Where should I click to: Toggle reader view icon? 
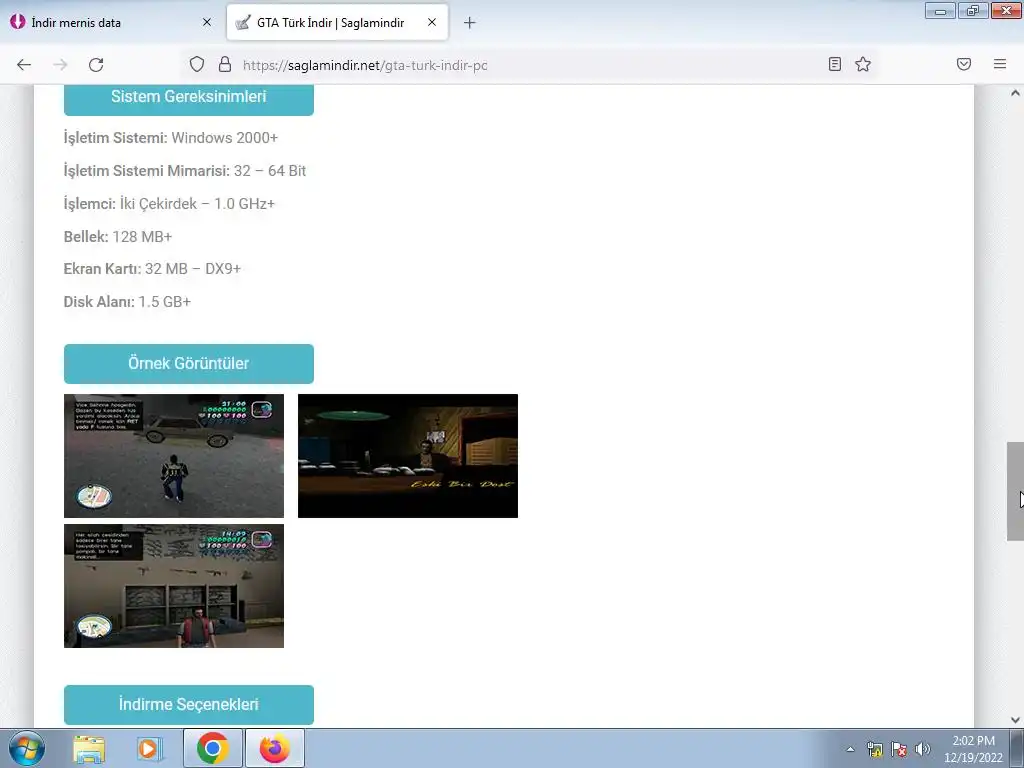[835, 64]
